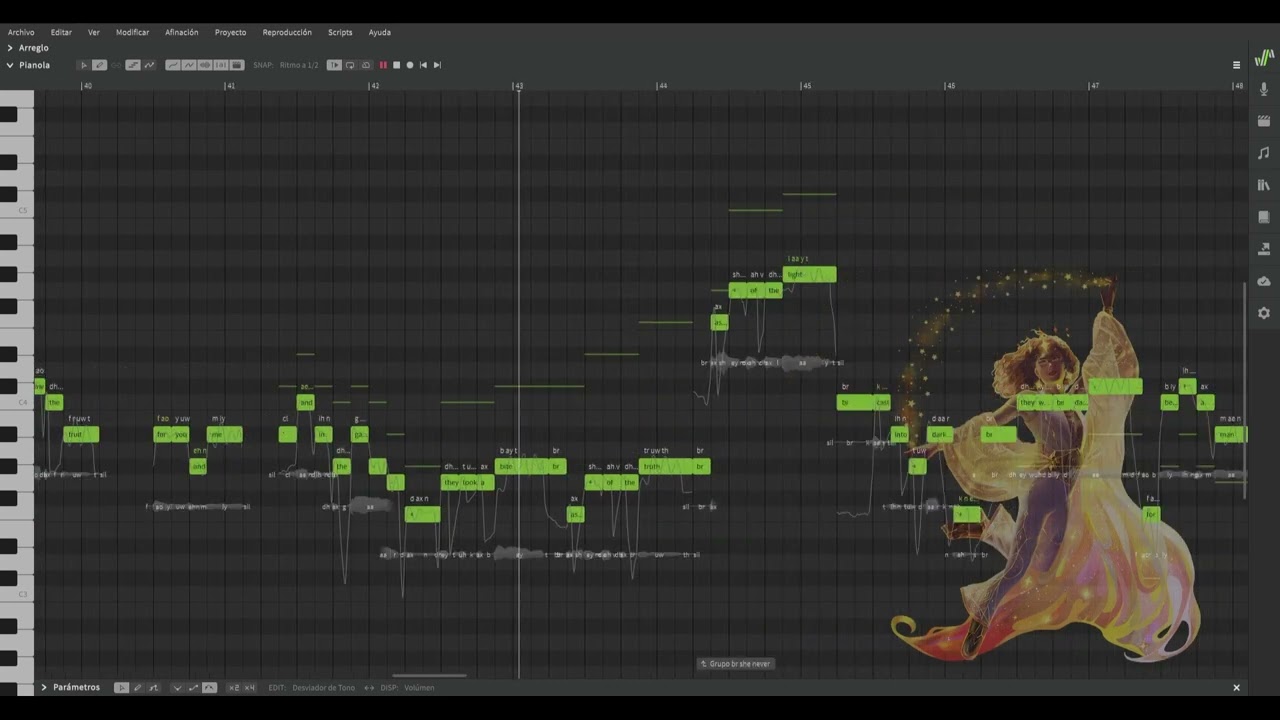
Task: Jump to the start of the track
Action: point(423,65)
